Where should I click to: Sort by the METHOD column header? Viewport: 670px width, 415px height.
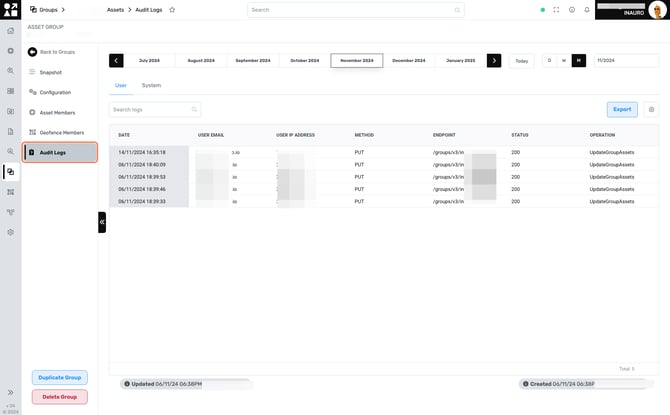pyautogui.click(x=364, y=135)
